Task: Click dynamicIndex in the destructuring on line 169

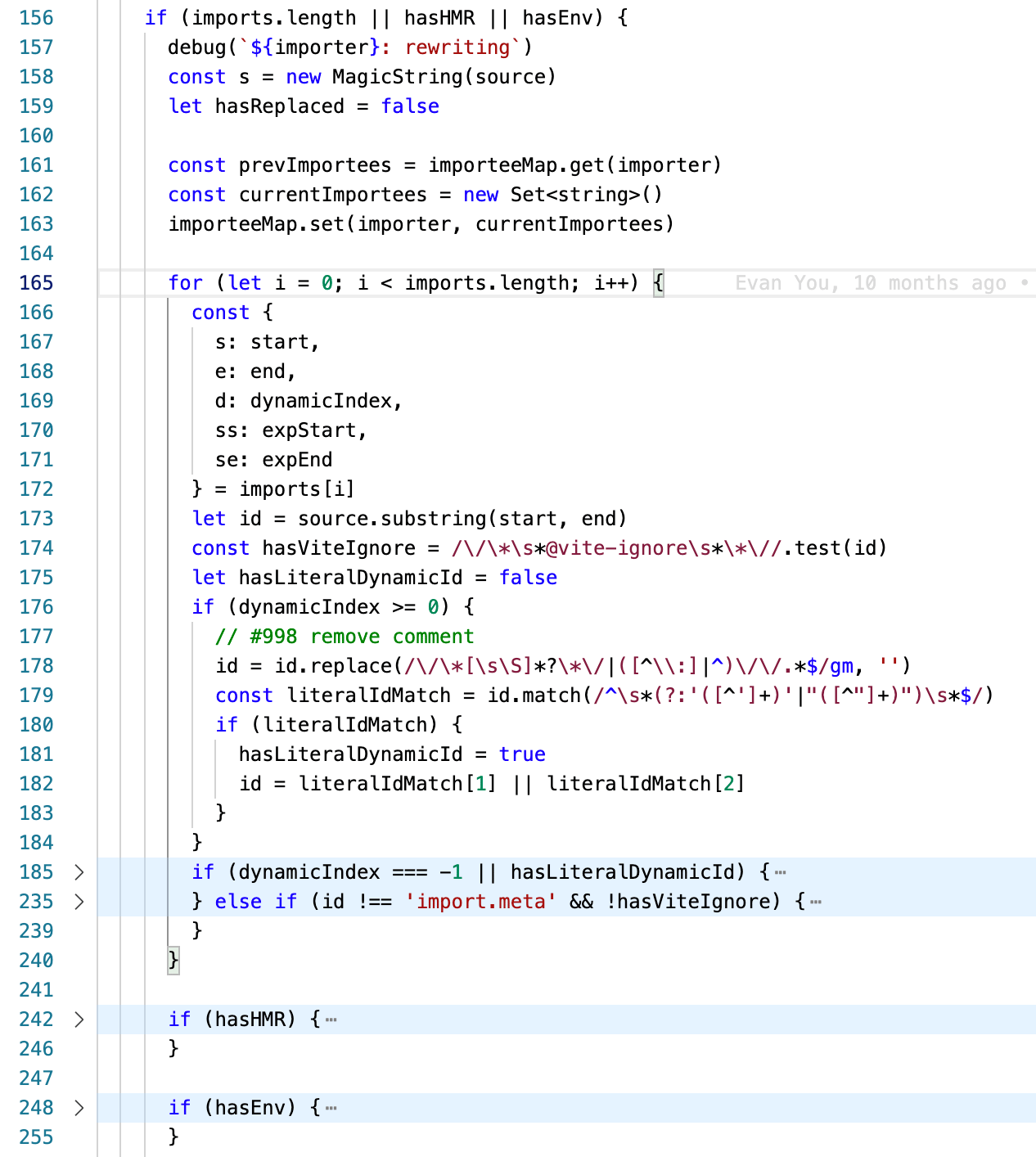Action: tap(321, 401)
